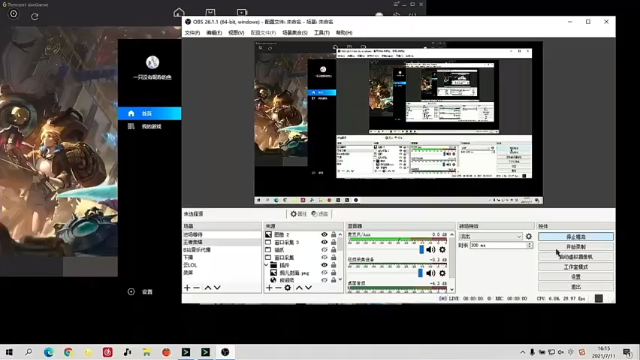The width and height of the screenshot is (640, 360).
Task: Open taskbar search magnifier
Action: [29, 352]
